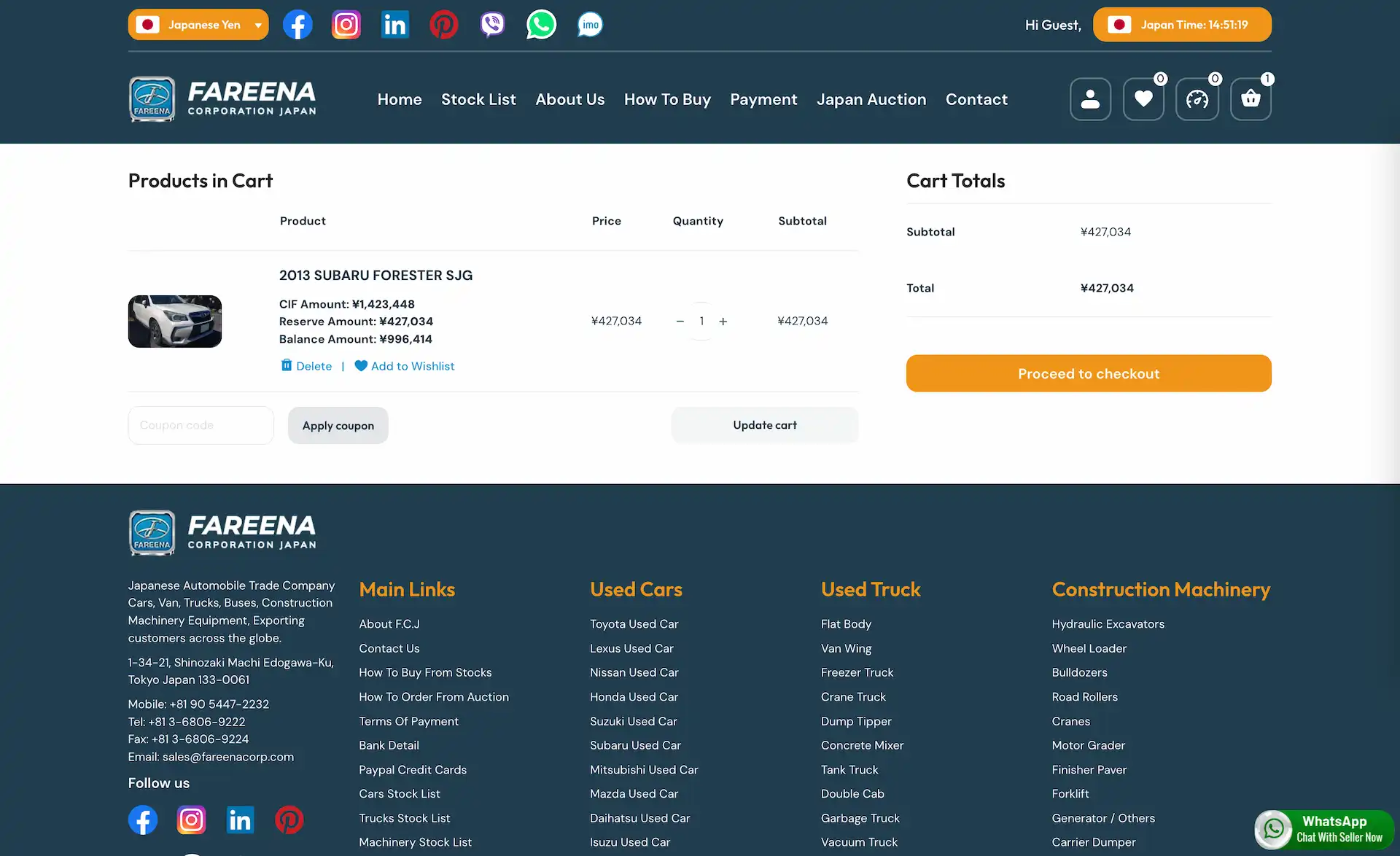
Task: Go to Japan Auction menu item
Action: tap(871, 99)
